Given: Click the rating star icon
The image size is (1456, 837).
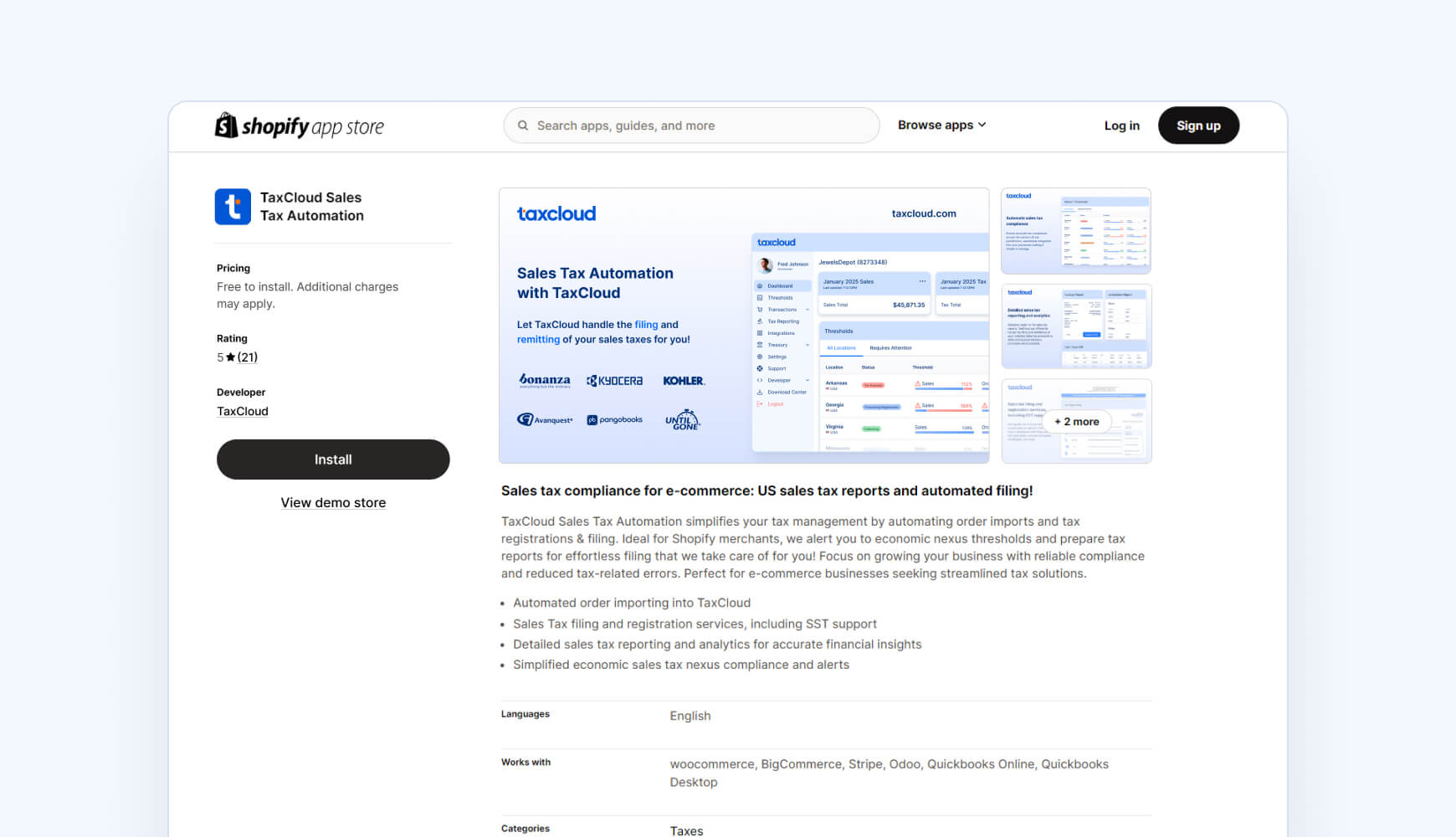Looking at the screenshot, I should click(x=231, y=357).
